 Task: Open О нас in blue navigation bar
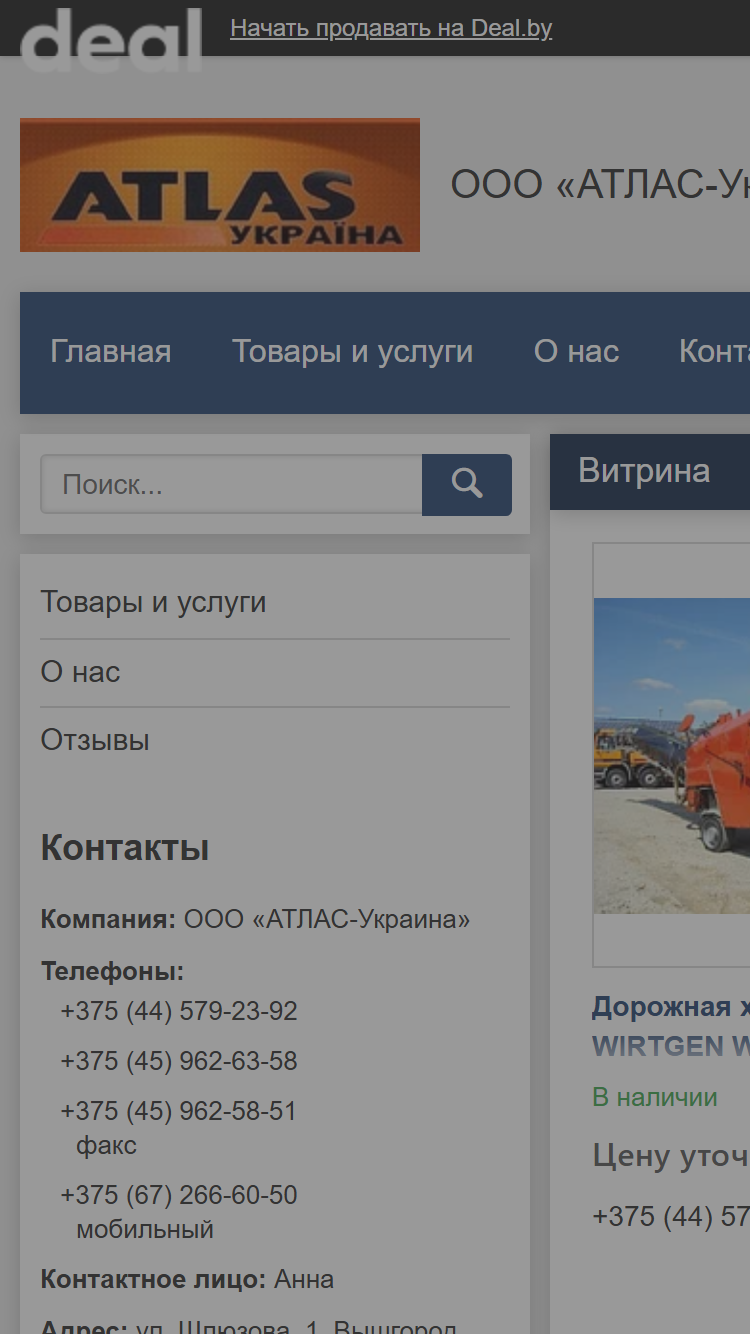pos(576,351)
